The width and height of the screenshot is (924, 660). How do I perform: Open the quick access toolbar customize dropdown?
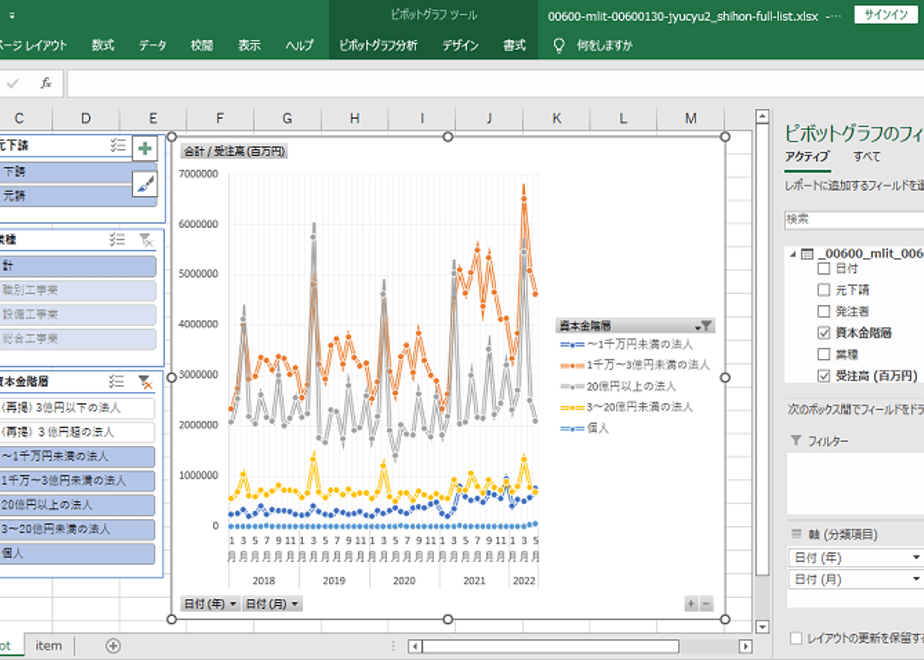point(12,16)
